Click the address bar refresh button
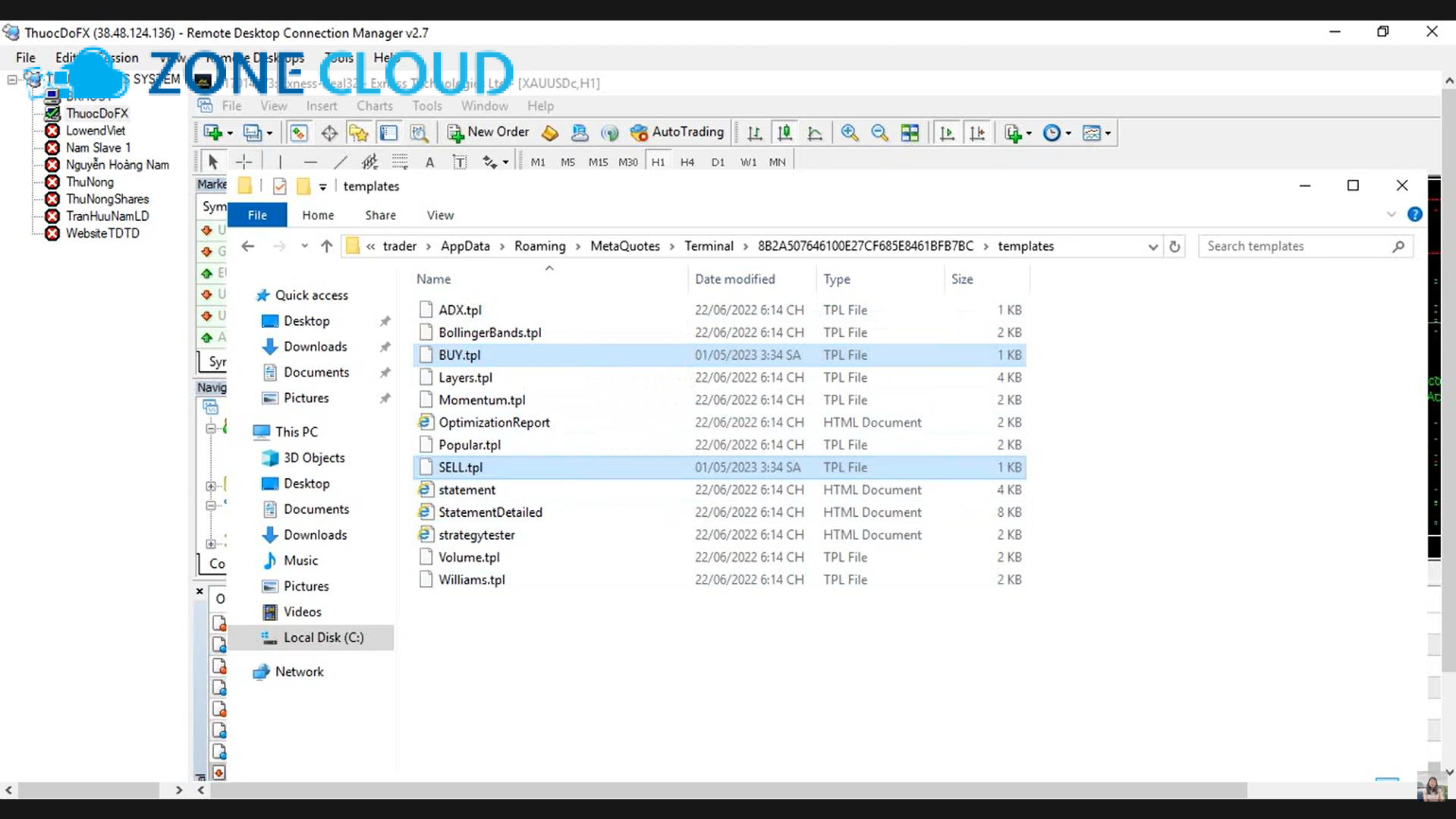Image resolution: width=1456 pixels, height=819 pixels. (1175, 246)
